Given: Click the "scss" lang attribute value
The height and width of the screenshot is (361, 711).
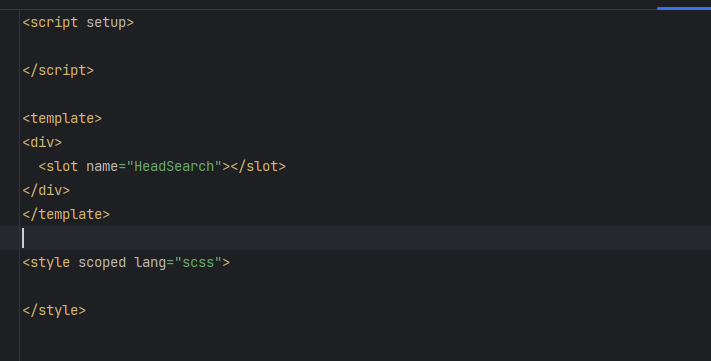Looking at the screenshot, I should [198, 263].
